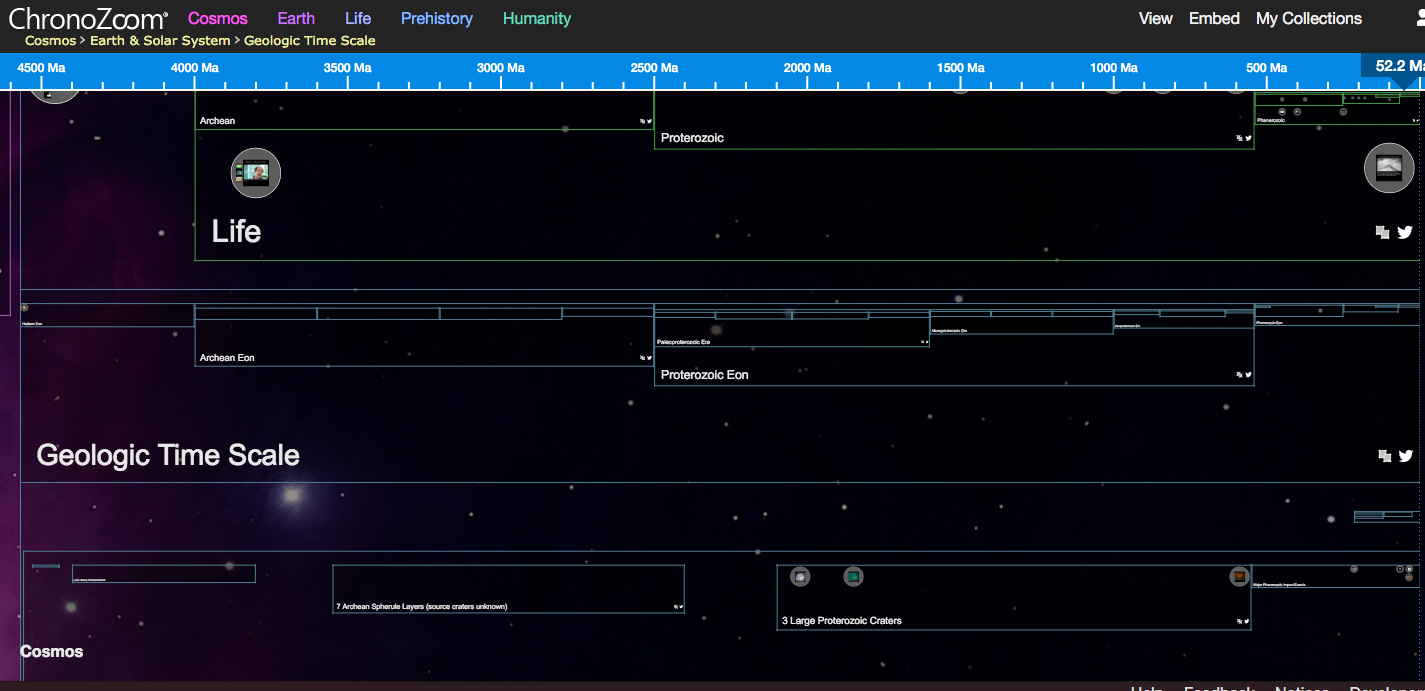1425x691 pixels.
Task: Select the small Phanerozoic timeline label
Action: [1270, 120]
